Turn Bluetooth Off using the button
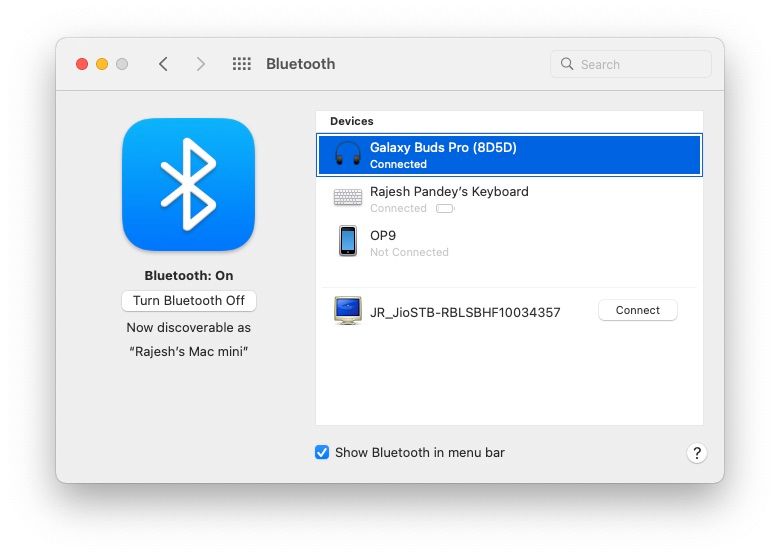The width and height of the screenshot is (780, 557). point(189,301)
